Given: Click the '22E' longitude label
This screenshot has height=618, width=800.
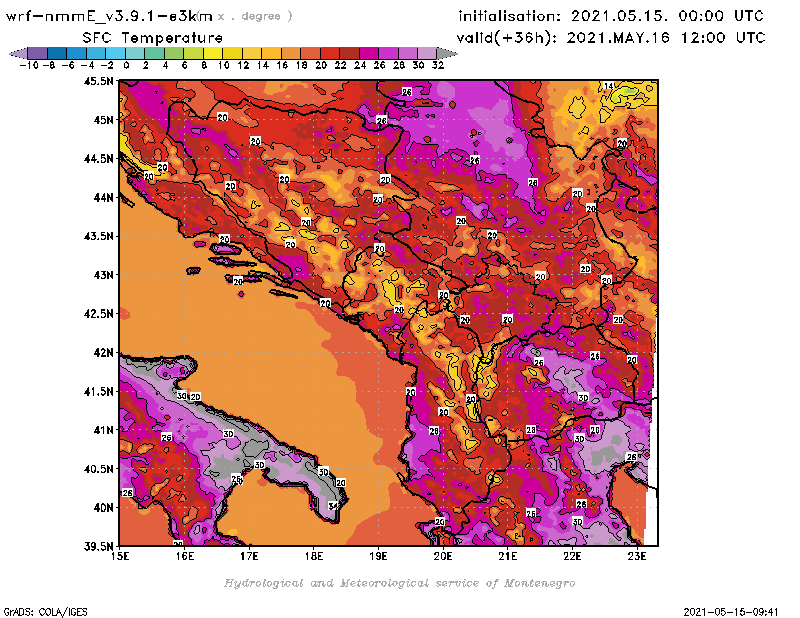Looking at the screenshot, I should point(572,556).
